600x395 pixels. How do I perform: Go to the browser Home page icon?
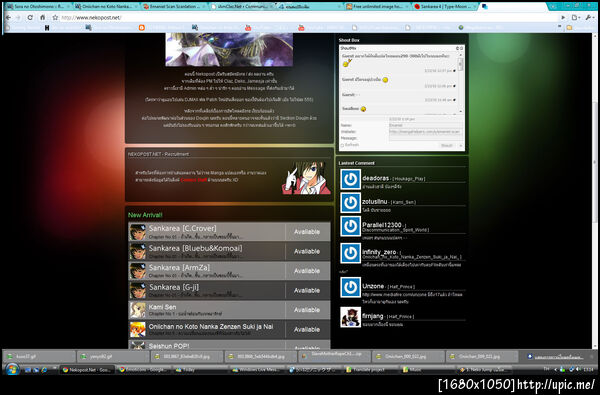coord(42,18)
